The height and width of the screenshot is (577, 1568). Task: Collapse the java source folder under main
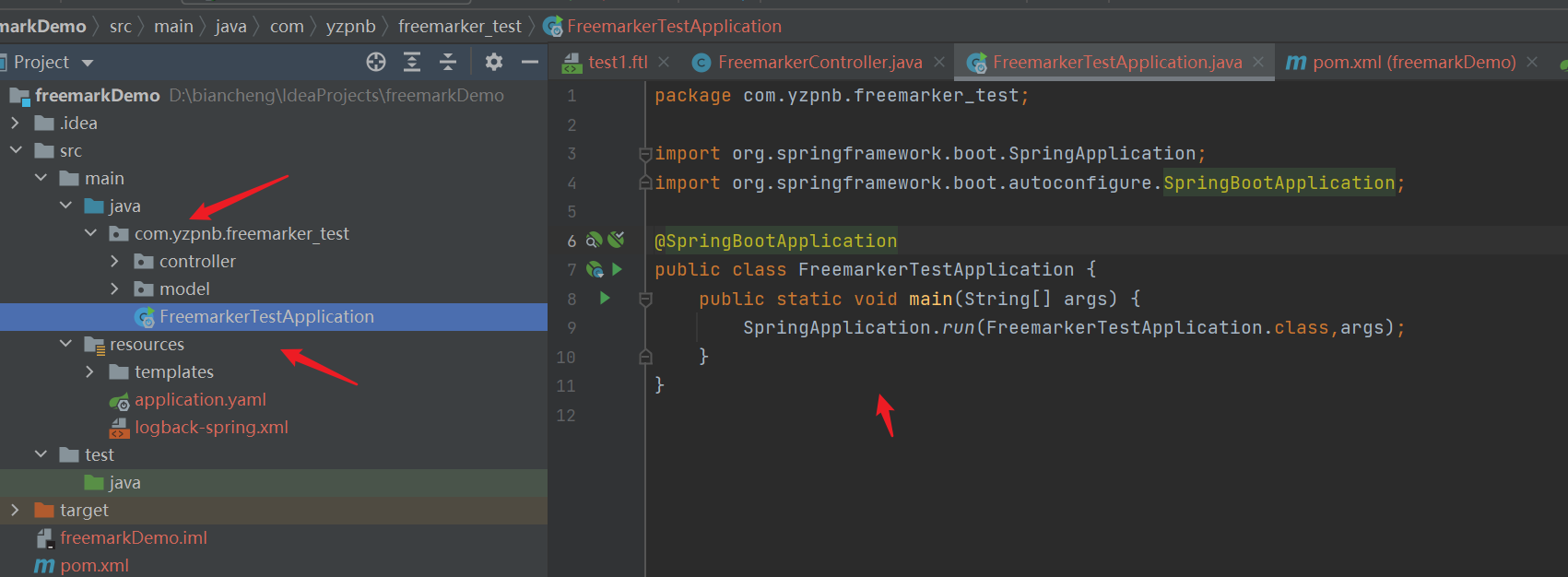click(x=65, y=206)
